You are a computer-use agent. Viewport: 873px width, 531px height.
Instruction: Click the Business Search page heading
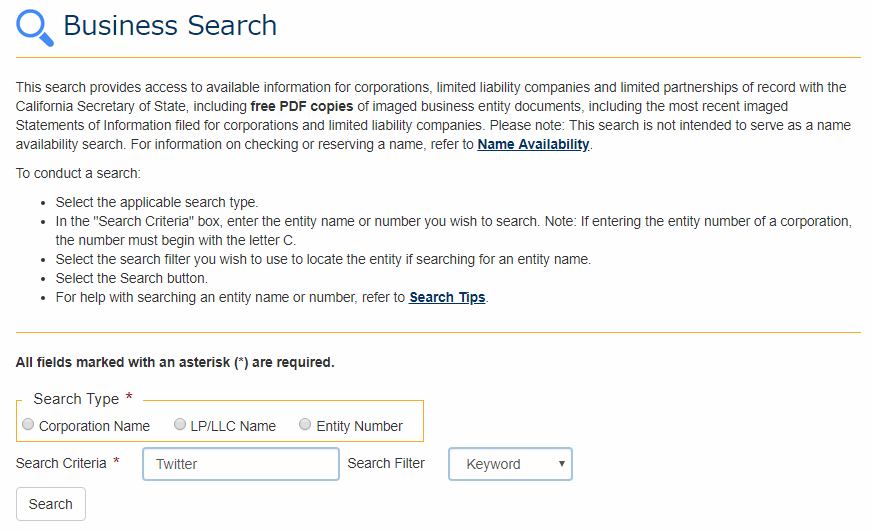(170, 26)
